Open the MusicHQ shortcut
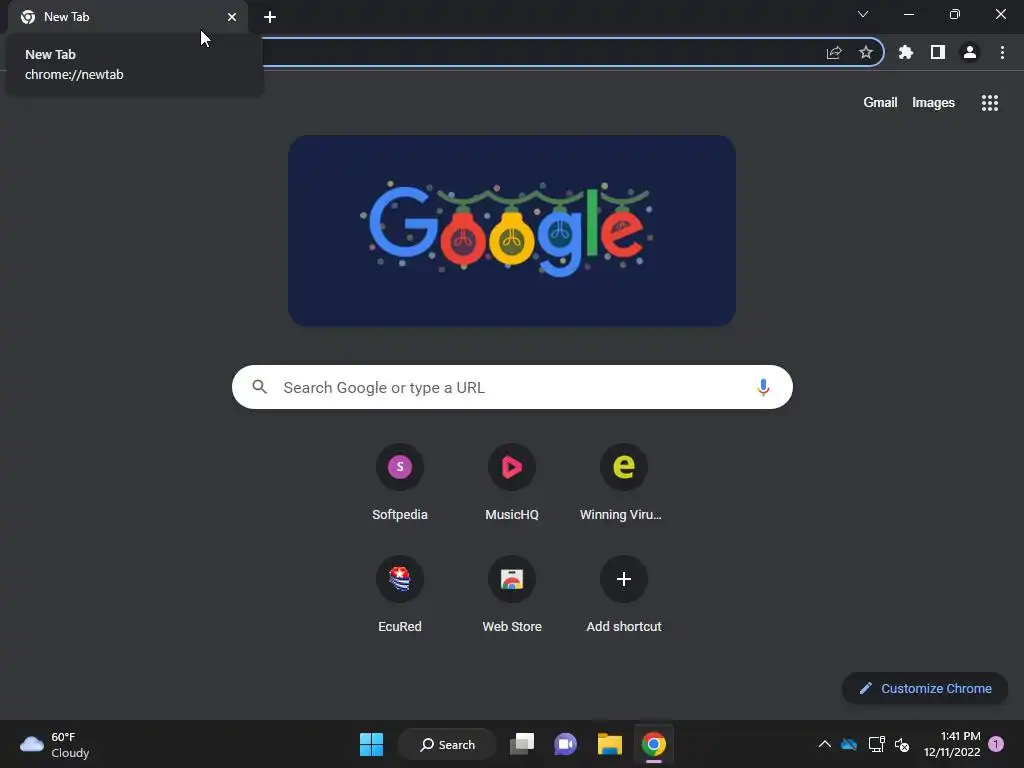This screenshot has width=1024, height=768. [x=512, y=482]
